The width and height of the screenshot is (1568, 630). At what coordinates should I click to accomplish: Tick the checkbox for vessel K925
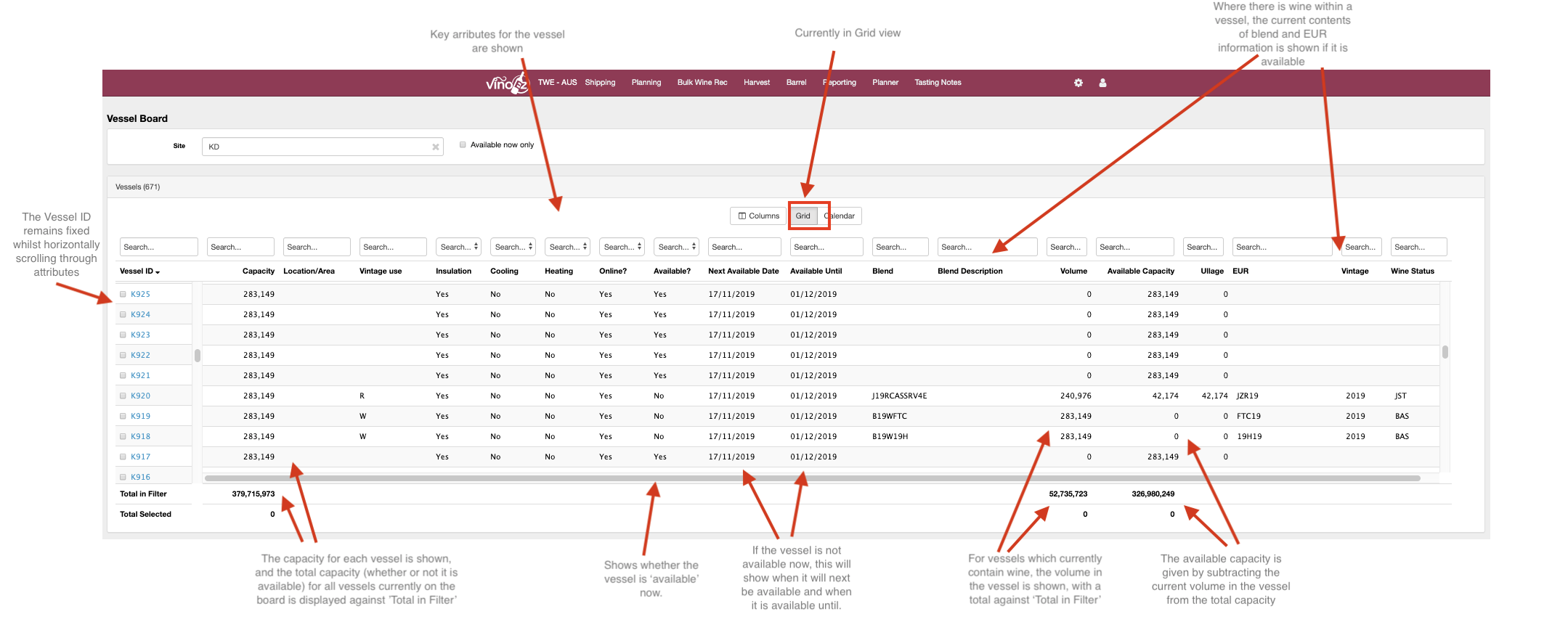(x=123, y=294)
